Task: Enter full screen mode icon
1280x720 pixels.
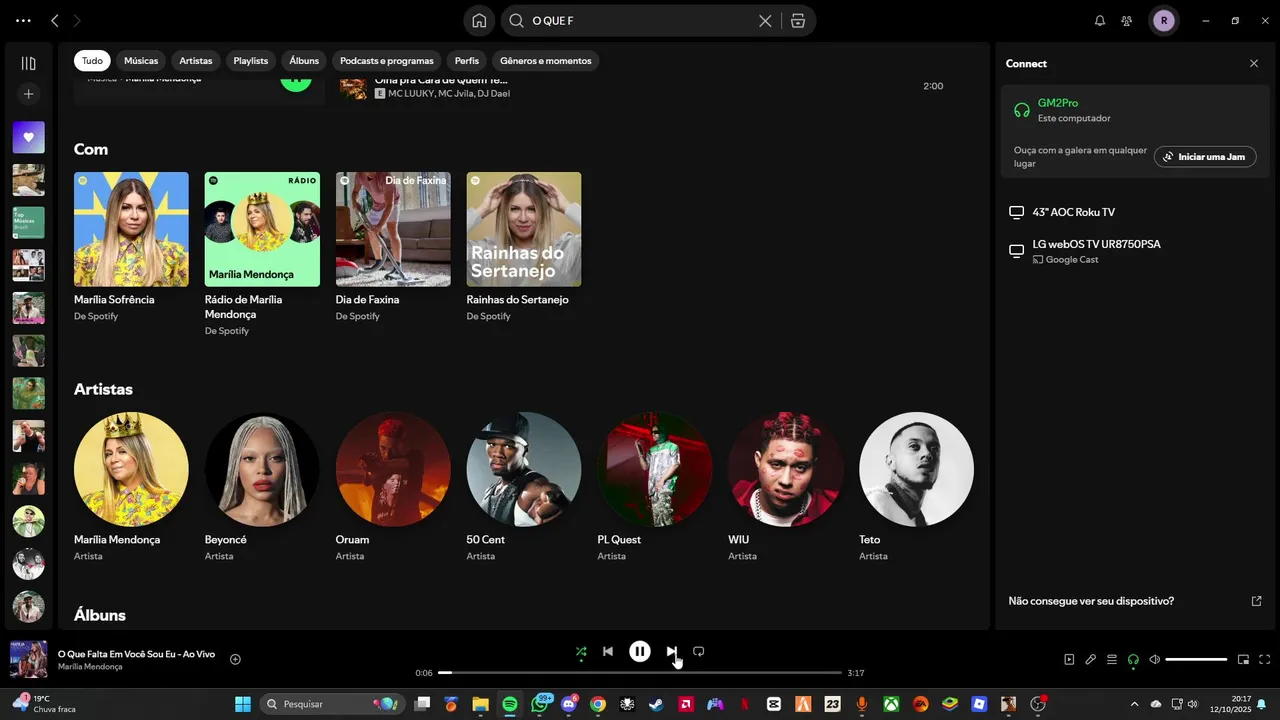Action: tap(1265, 660)
